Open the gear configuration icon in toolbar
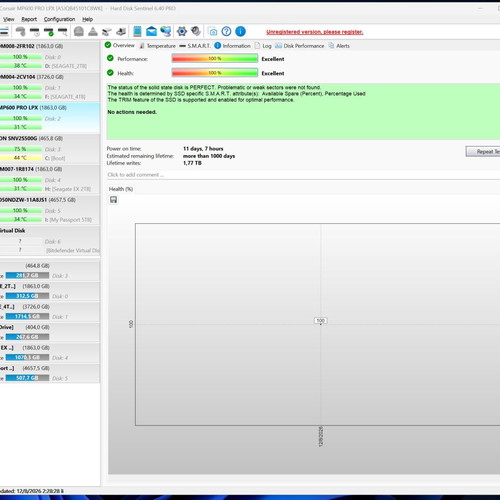500x500 pixels. point(182,32)
